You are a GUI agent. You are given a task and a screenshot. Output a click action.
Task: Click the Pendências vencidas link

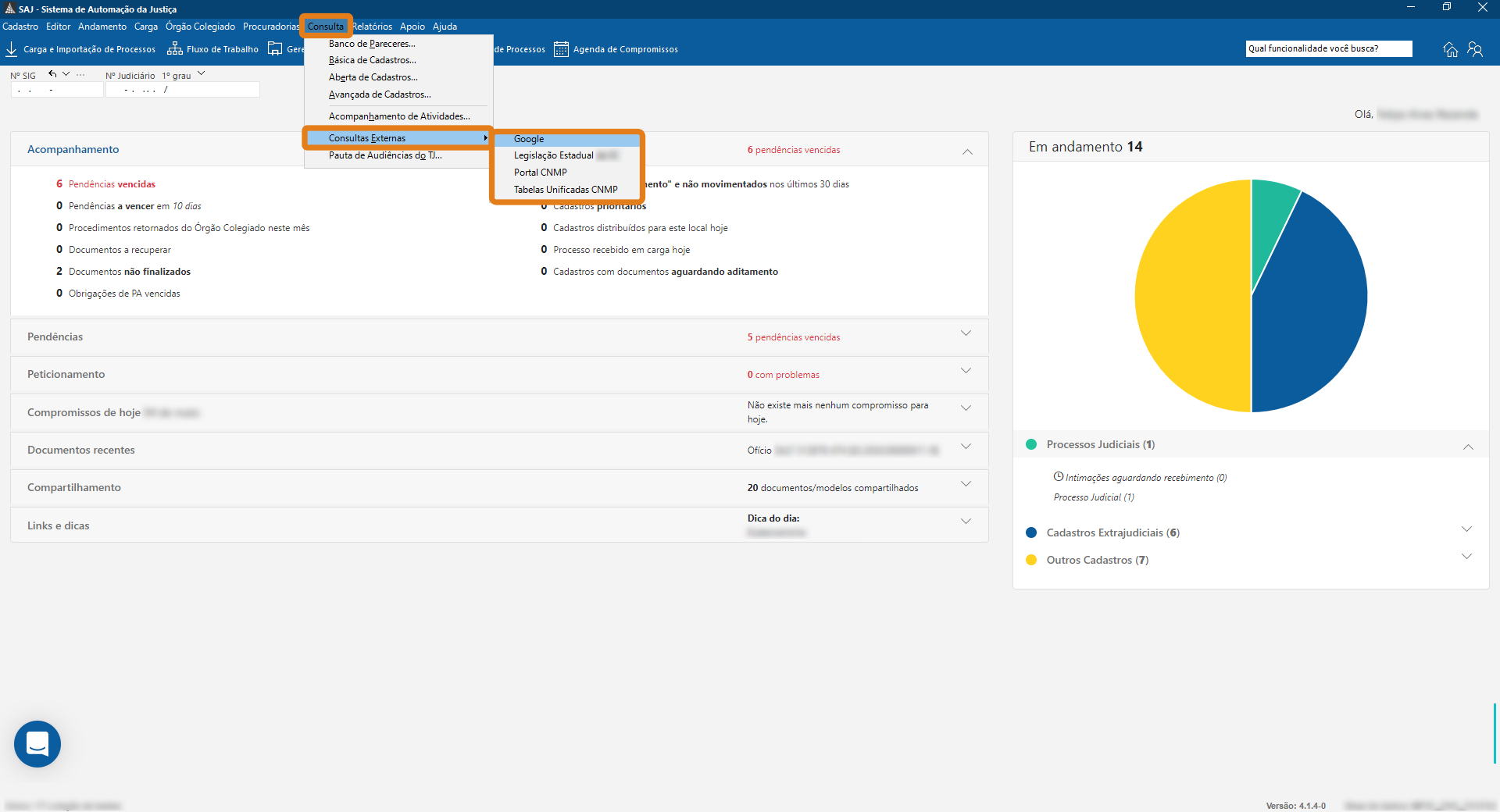(x=112, y=184)
